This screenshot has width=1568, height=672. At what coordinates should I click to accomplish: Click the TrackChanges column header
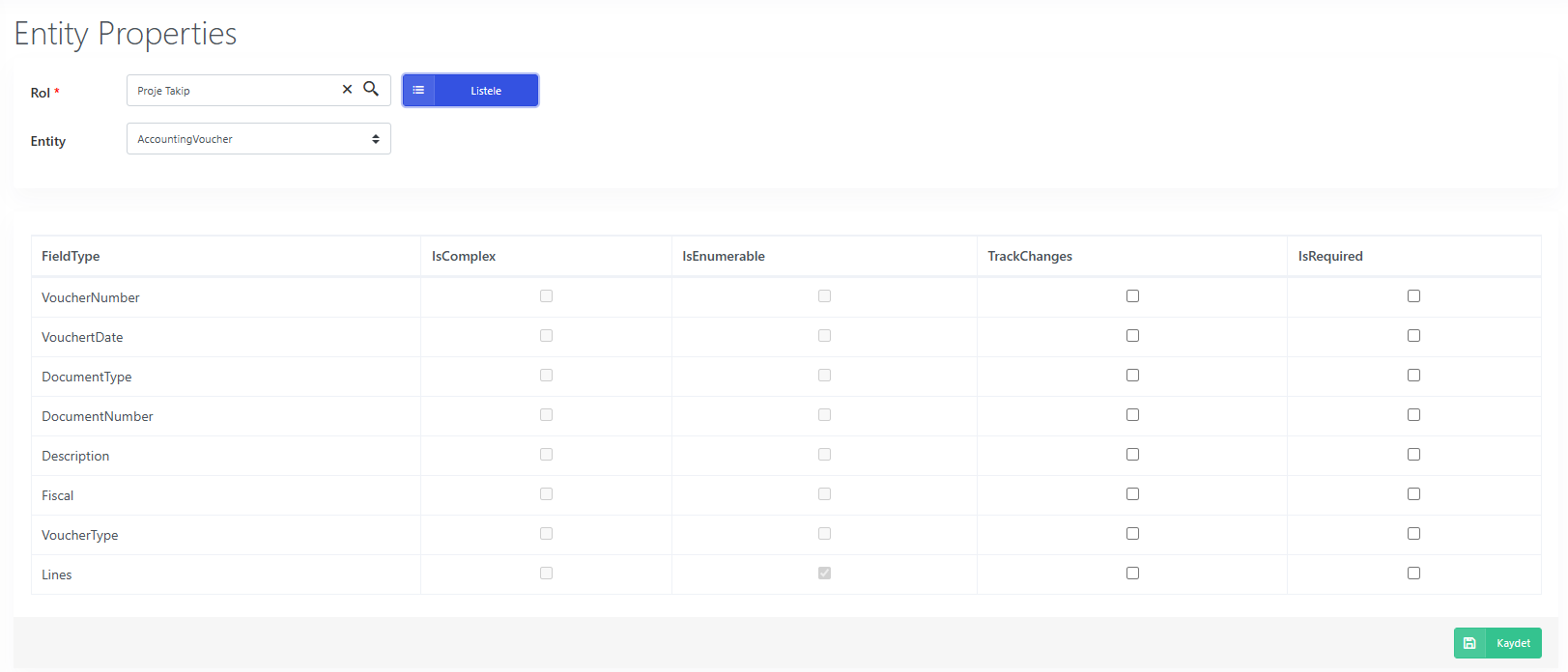pyautogui.click(x=1030, y=256)
